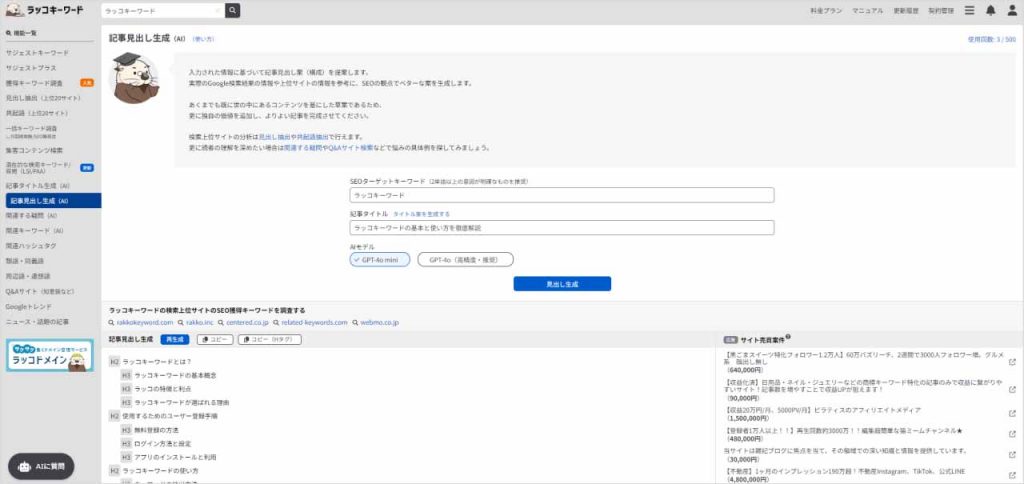Open 集客コンテンツ検索 in the sidebar
The height and width of the screenshot is (484, 1024).
tap(35, 150)
